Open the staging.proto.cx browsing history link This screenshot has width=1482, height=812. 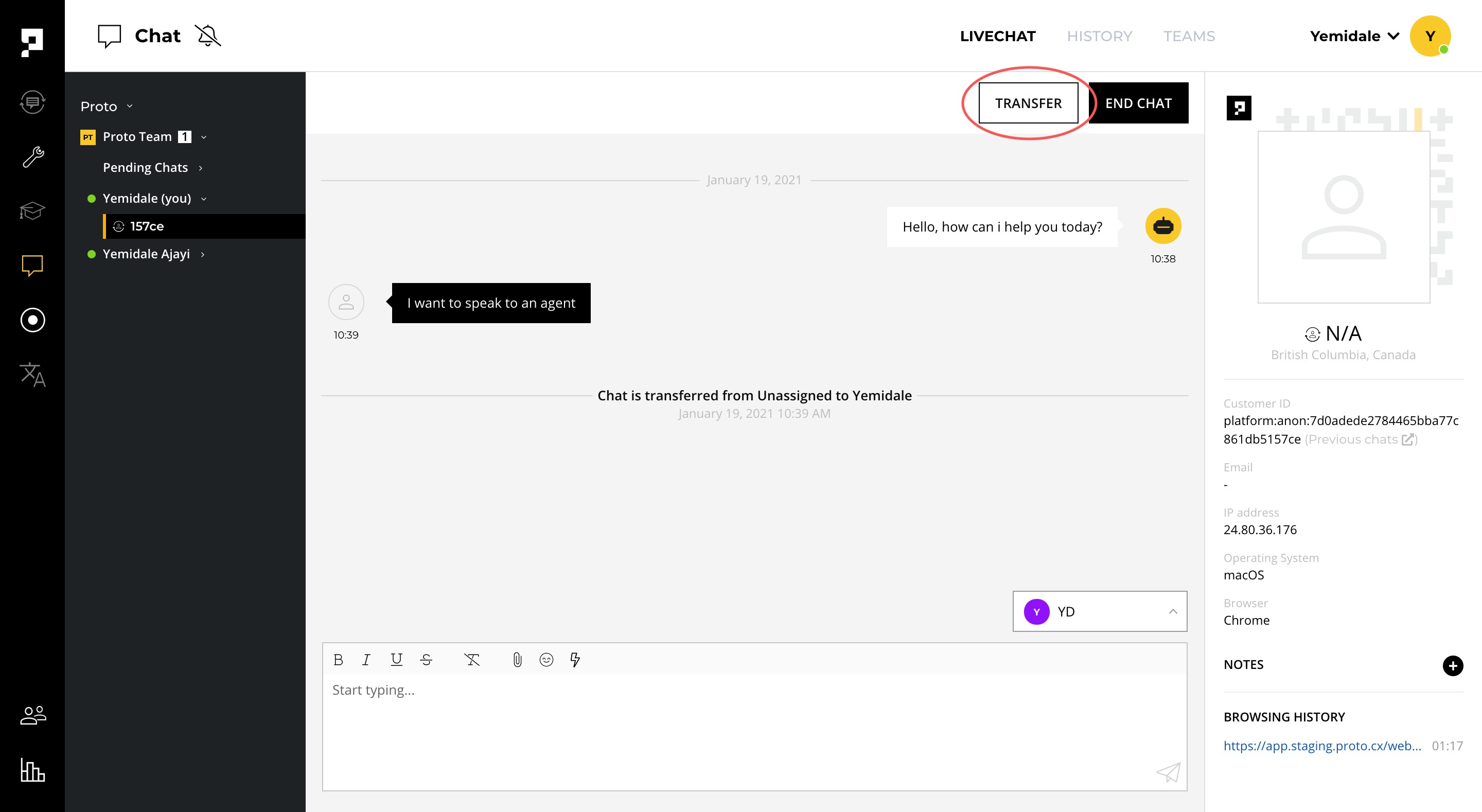1322,746
